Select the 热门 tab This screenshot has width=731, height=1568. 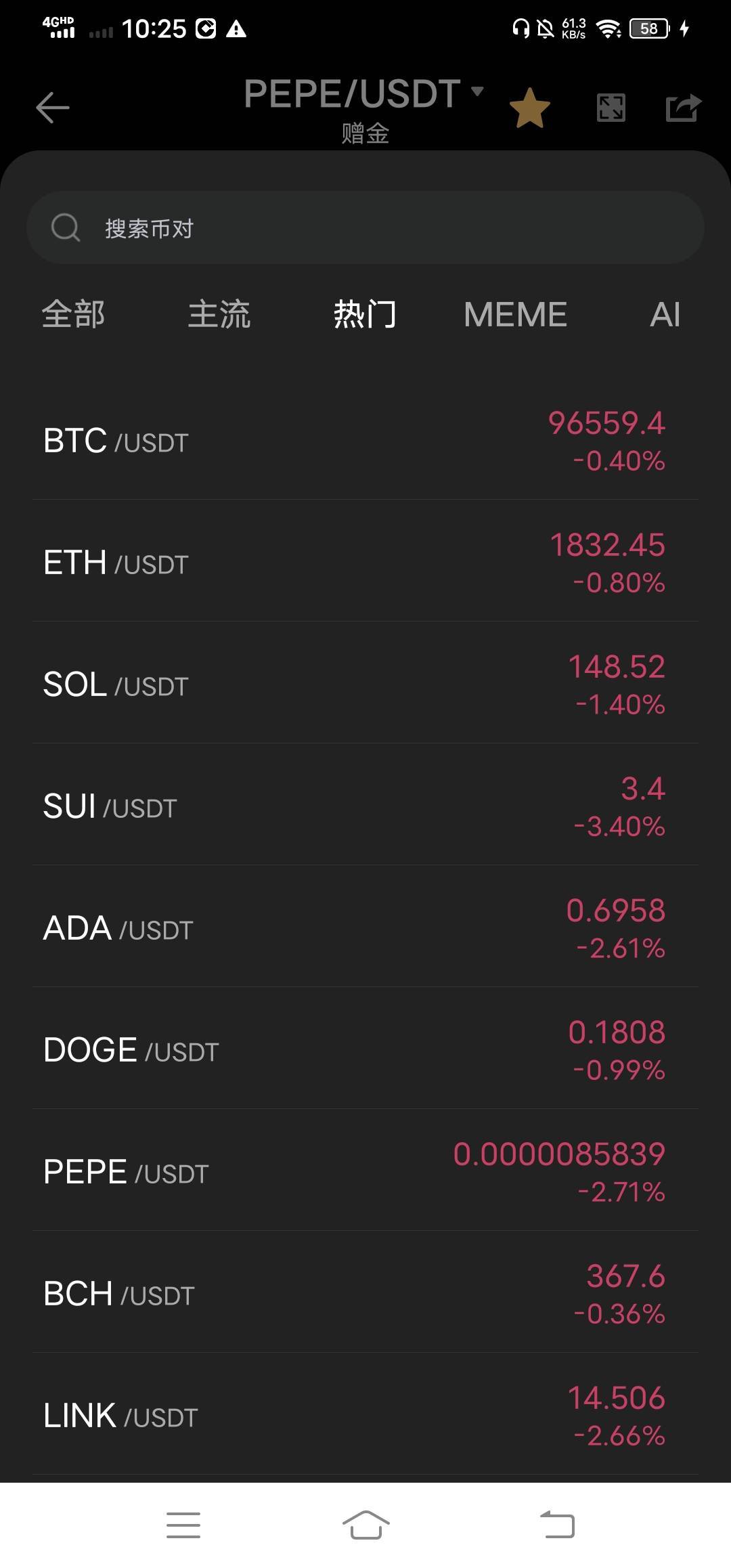pos(365,314)
